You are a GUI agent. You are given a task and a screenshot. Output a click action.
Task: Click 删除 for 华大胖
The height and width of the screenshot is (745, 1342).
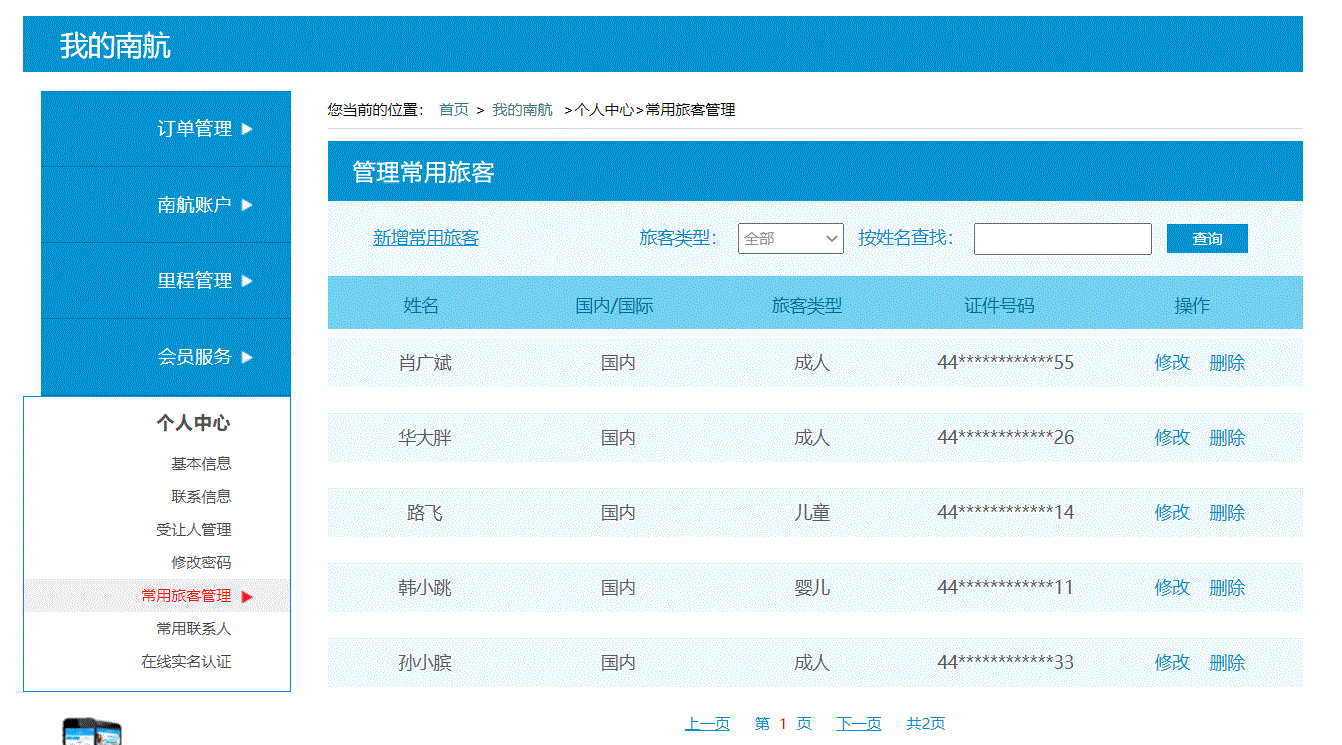(x=1227, y=438)
